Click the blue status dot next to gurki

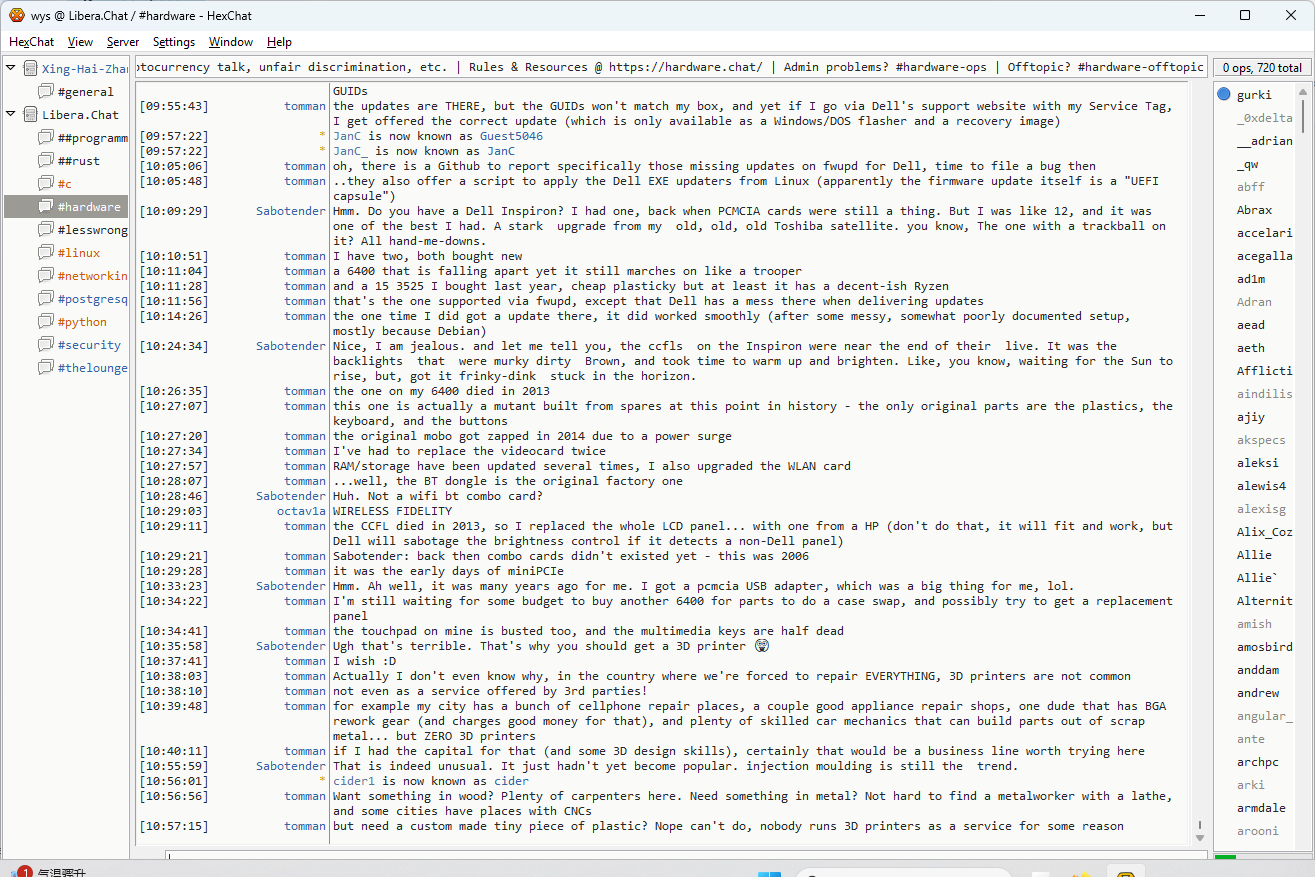(1224, 95)
